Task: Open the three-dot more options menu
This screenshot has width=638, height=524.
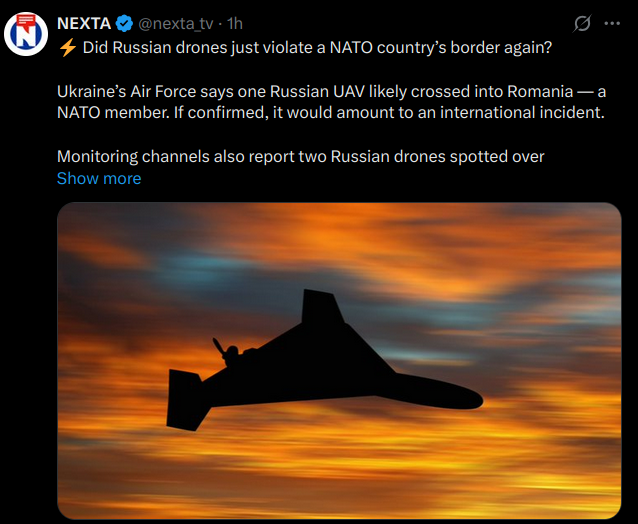Action: pos(612,24)
